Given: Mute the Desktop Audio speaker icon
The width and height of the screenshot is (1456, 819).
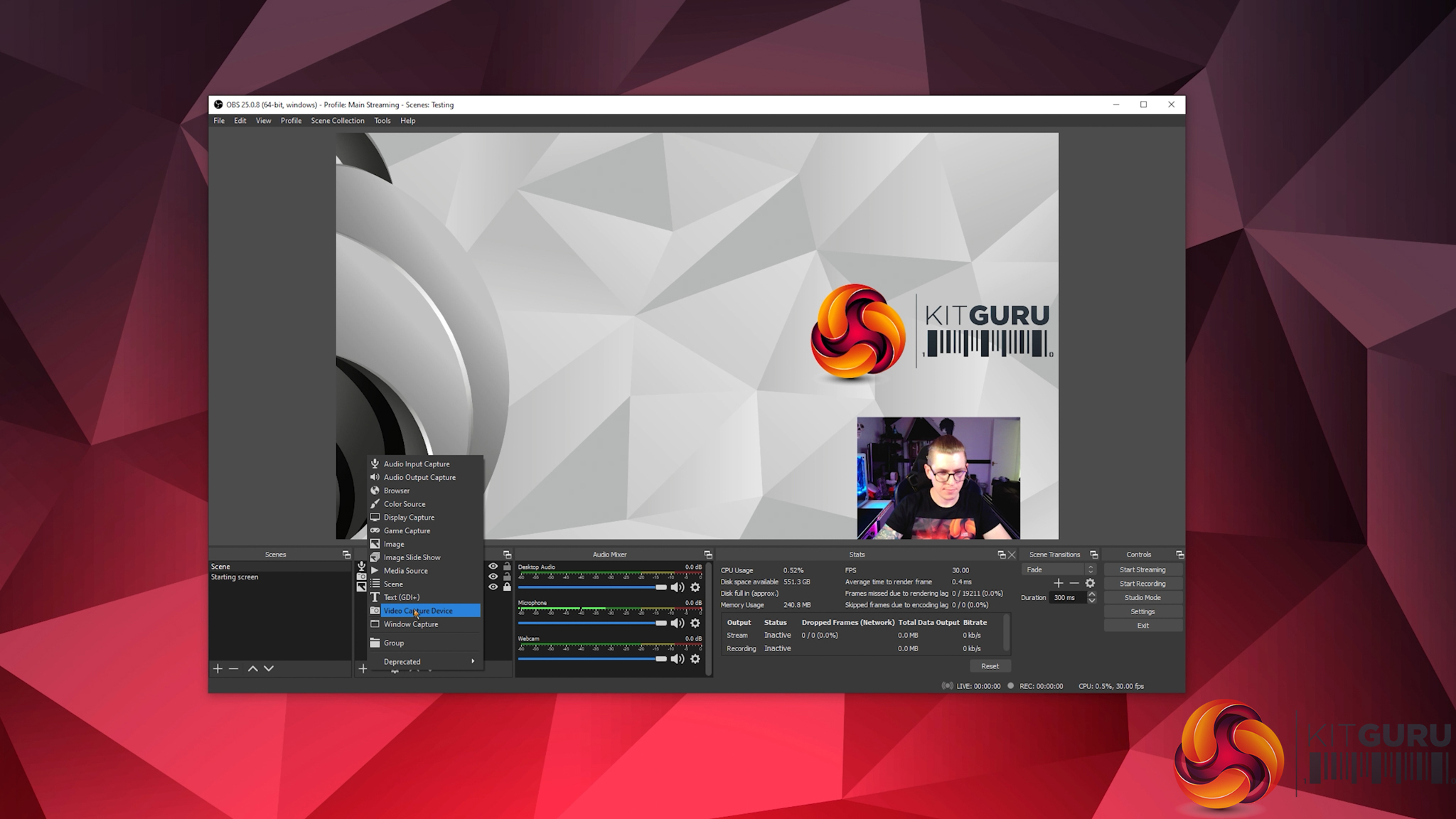Looking at the screenshot, I should tap(677, 587).
